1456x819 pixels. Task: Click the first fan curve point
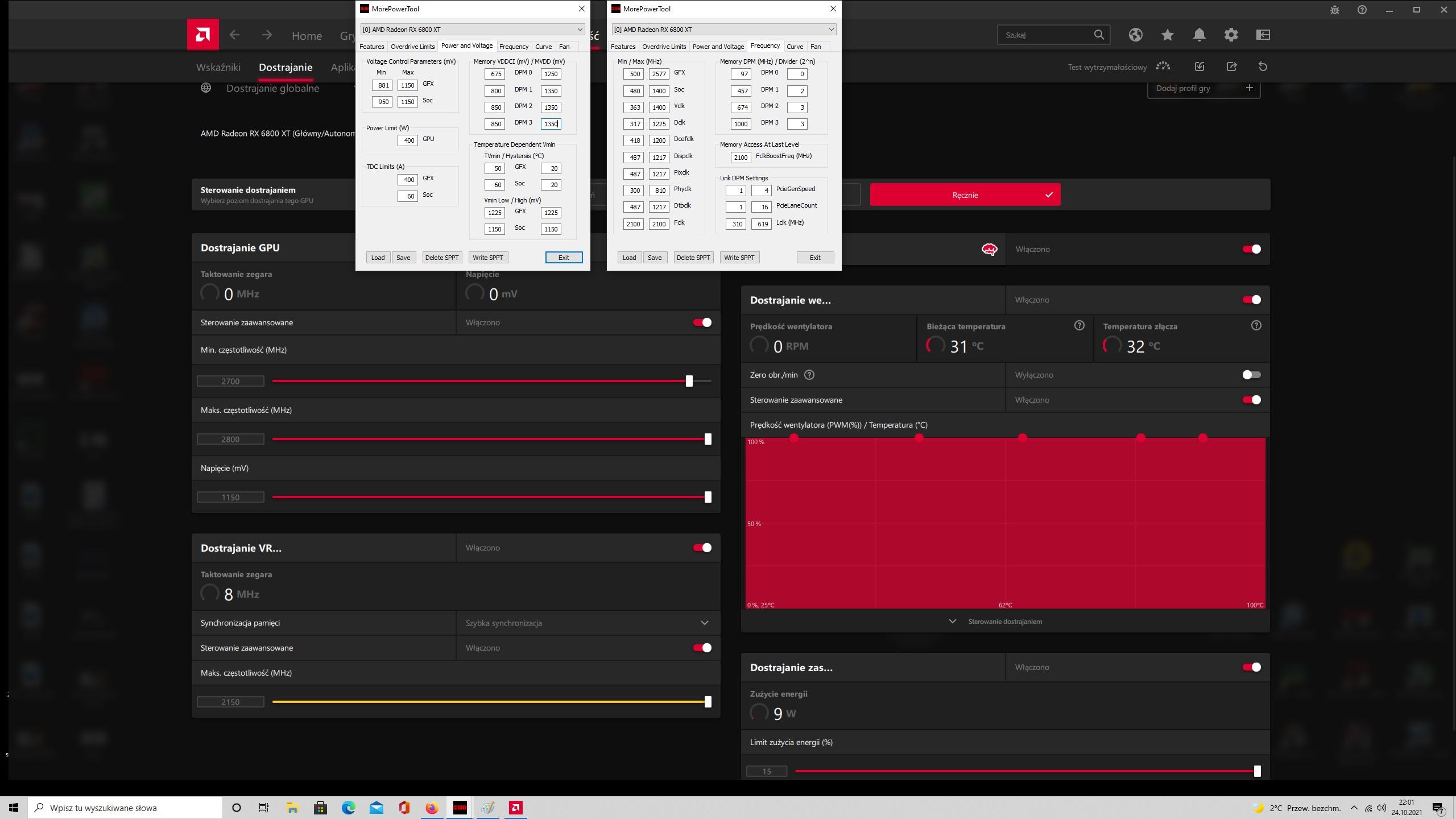[794, 437]
